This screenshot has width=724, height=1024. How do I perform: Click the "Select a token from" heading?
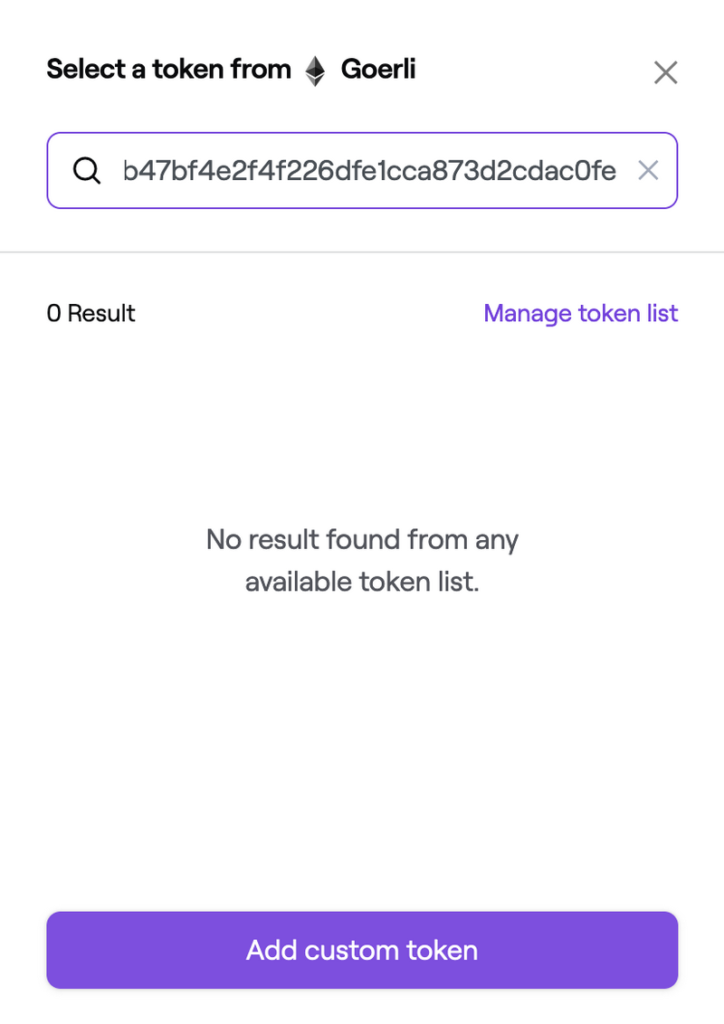point(168,70)
